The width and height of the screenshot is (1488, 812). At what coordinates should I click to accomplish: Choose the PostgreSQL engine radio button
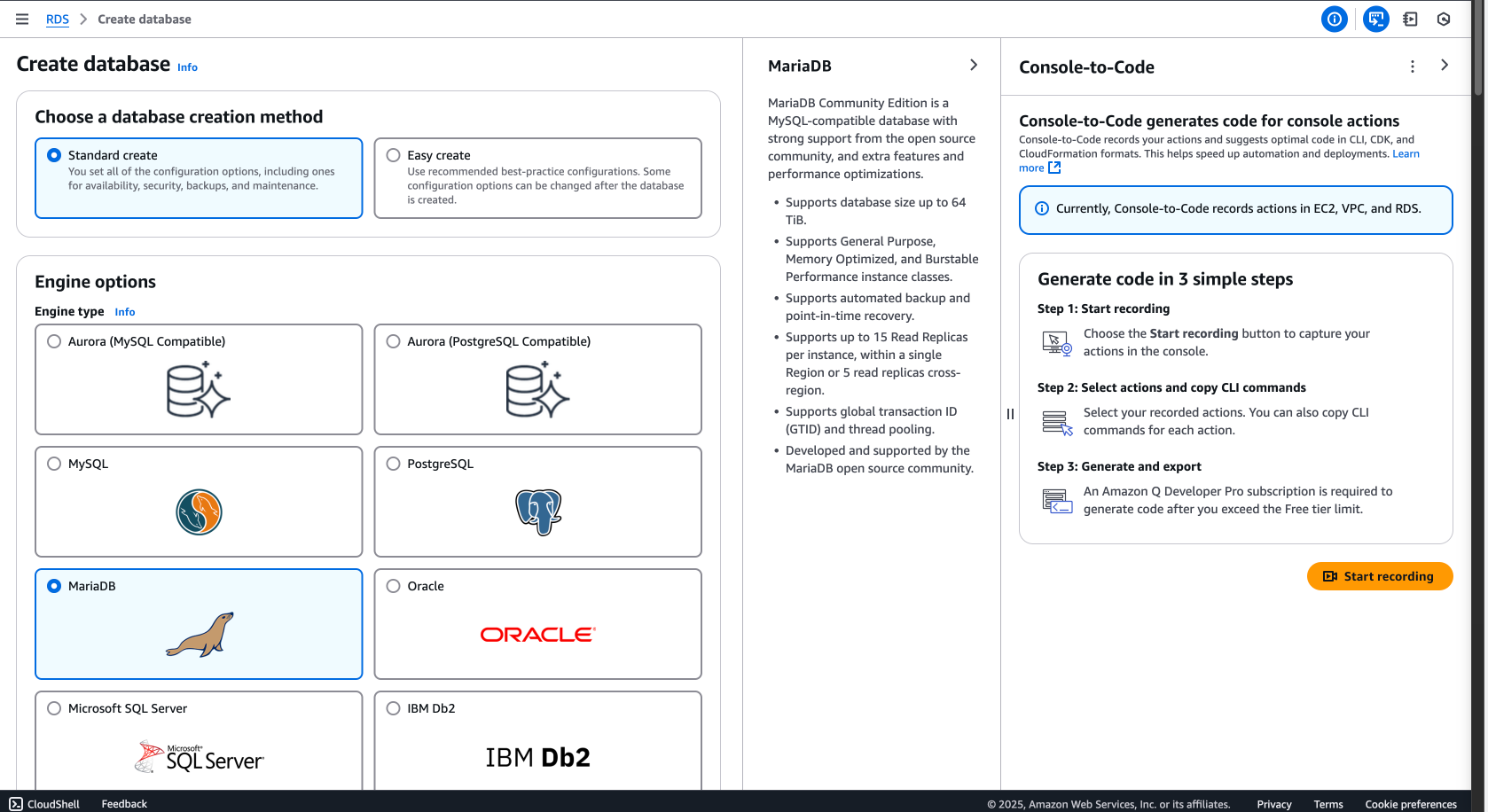394,464
